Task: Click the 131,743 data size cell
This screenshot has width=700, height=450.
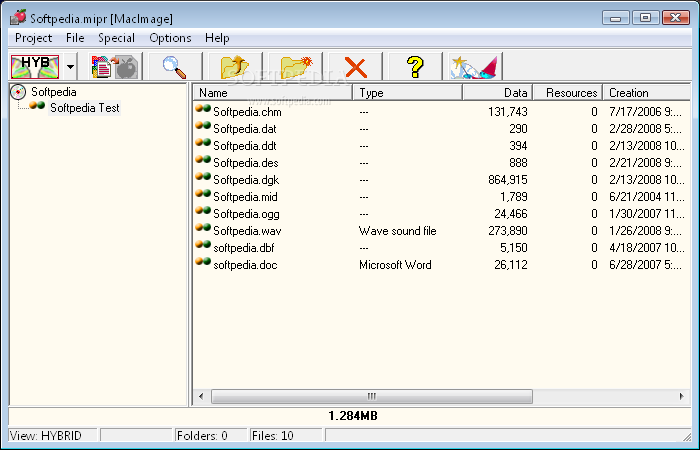Action: click(508, 112)
